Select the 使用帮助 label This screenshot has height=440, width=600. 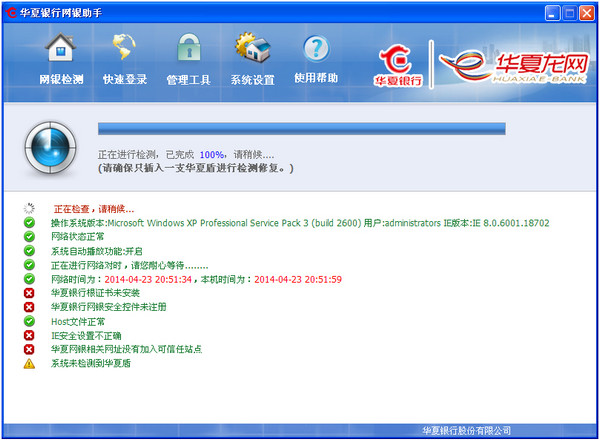pyautogui.click(x=316, y=78)
